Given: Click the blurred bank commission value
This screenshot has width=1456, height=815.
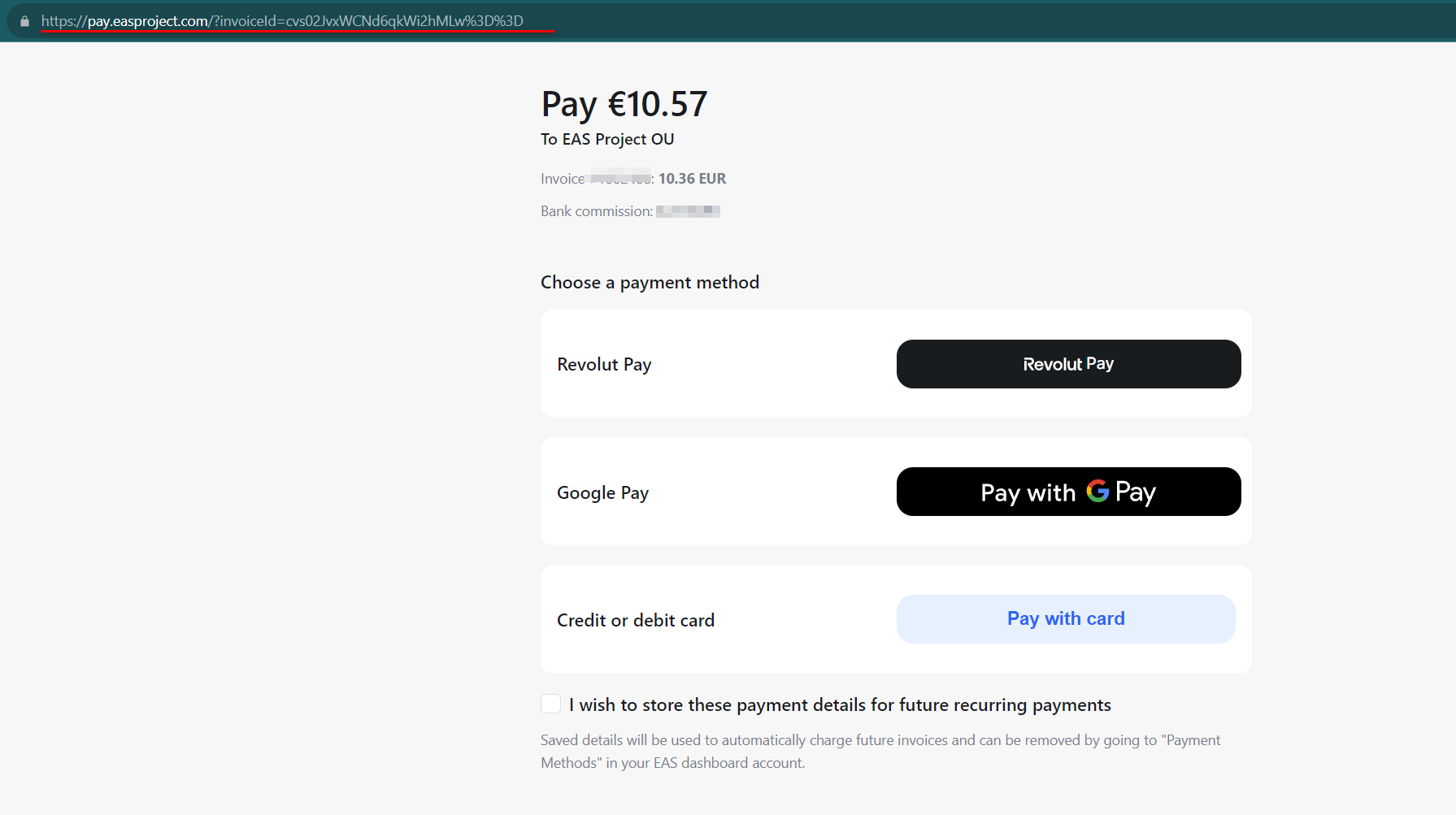Looking at the screenshot, I should 688,211.
